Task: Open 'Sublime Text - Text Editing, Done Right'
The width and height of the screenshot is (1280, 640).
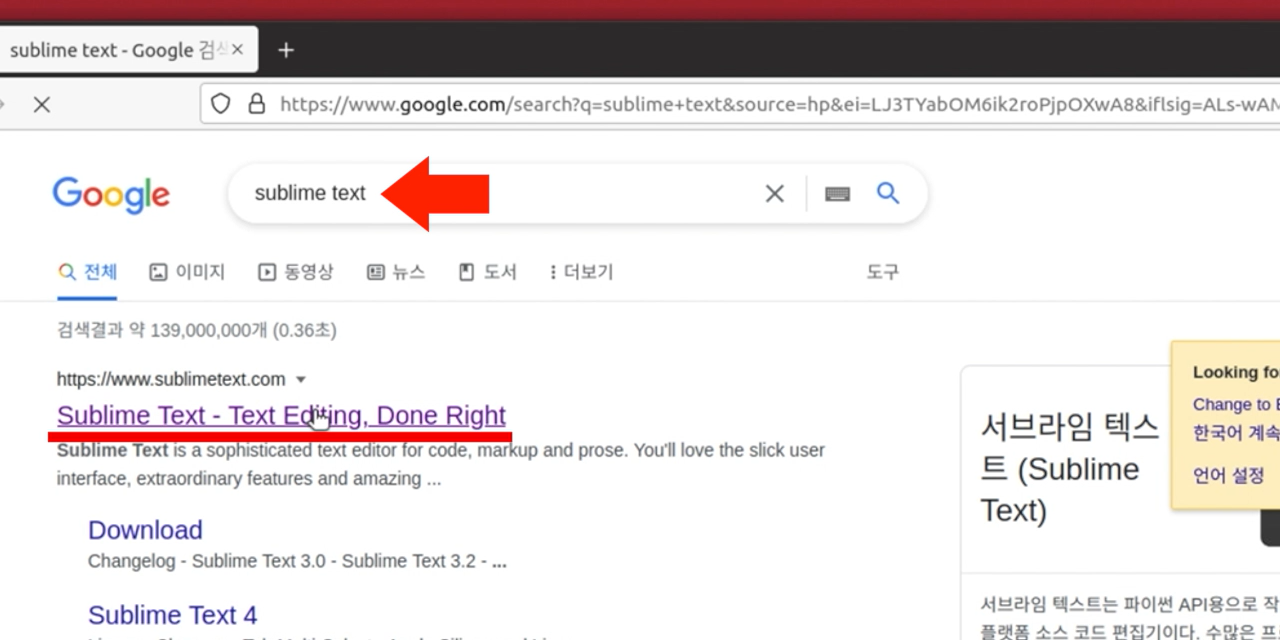Action: (281, 415)
